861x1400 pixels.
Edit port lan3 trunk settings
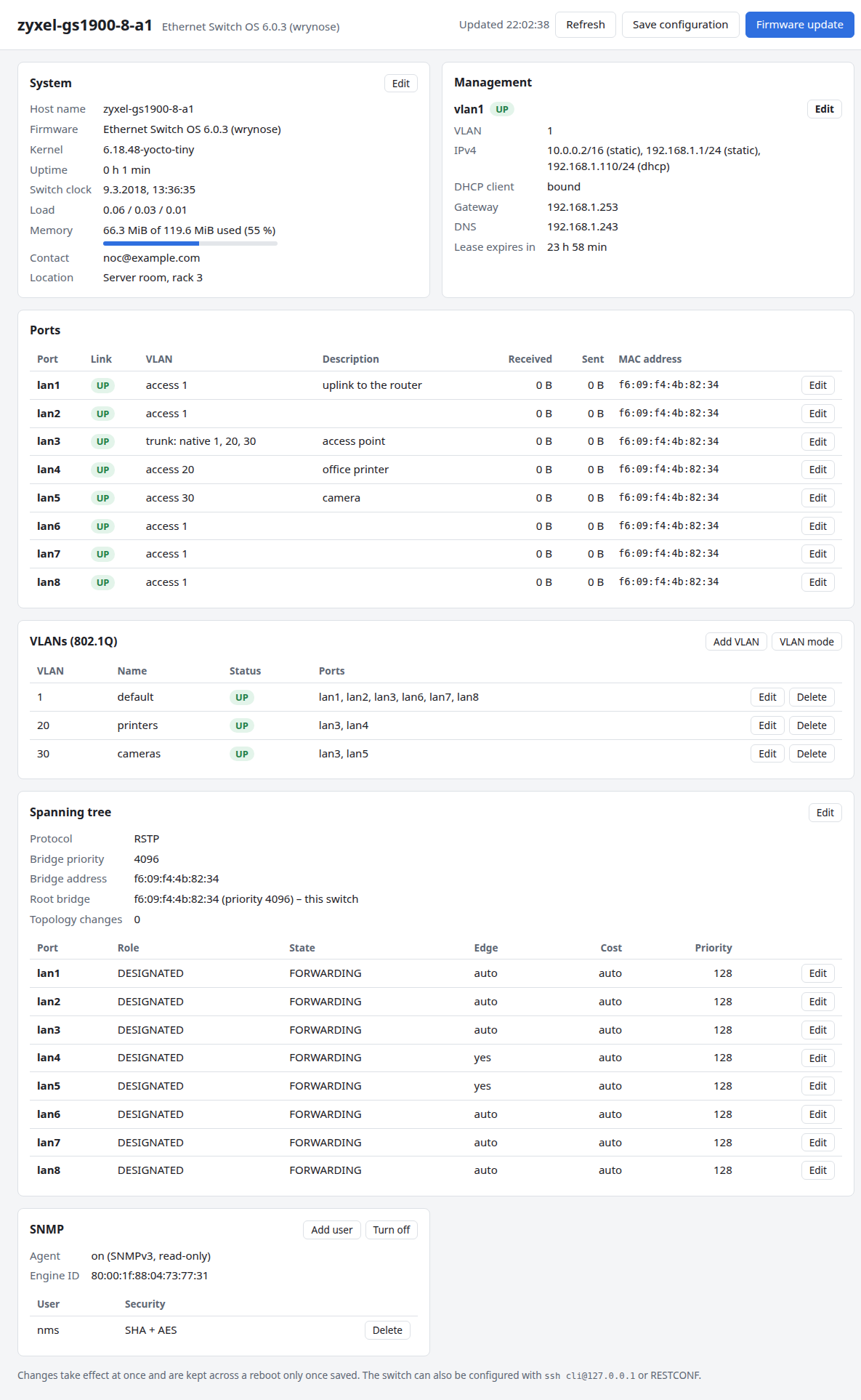(x=817, y=442)
